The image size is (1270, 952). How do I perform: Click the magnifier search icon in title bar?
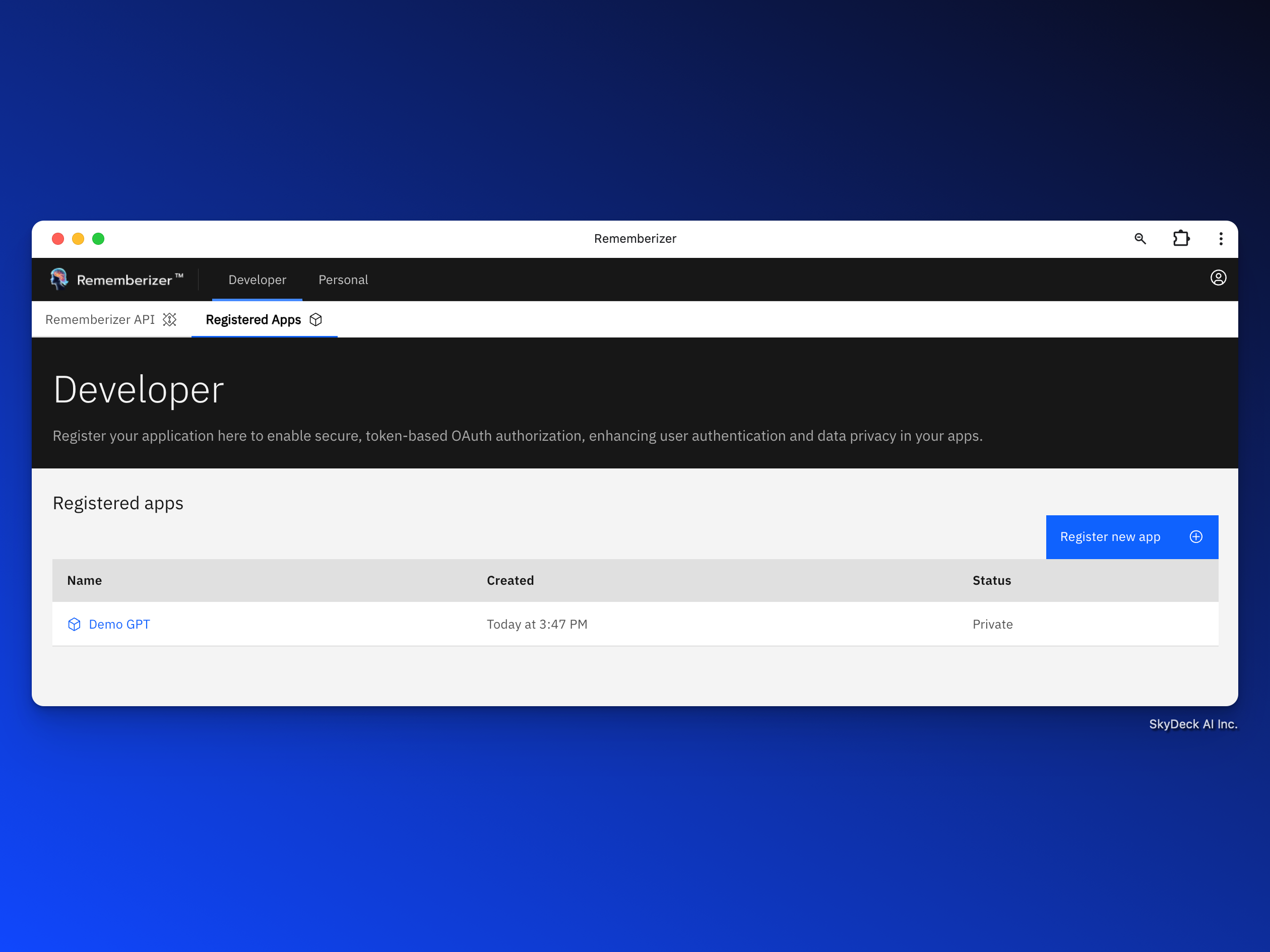[1139, 239]
